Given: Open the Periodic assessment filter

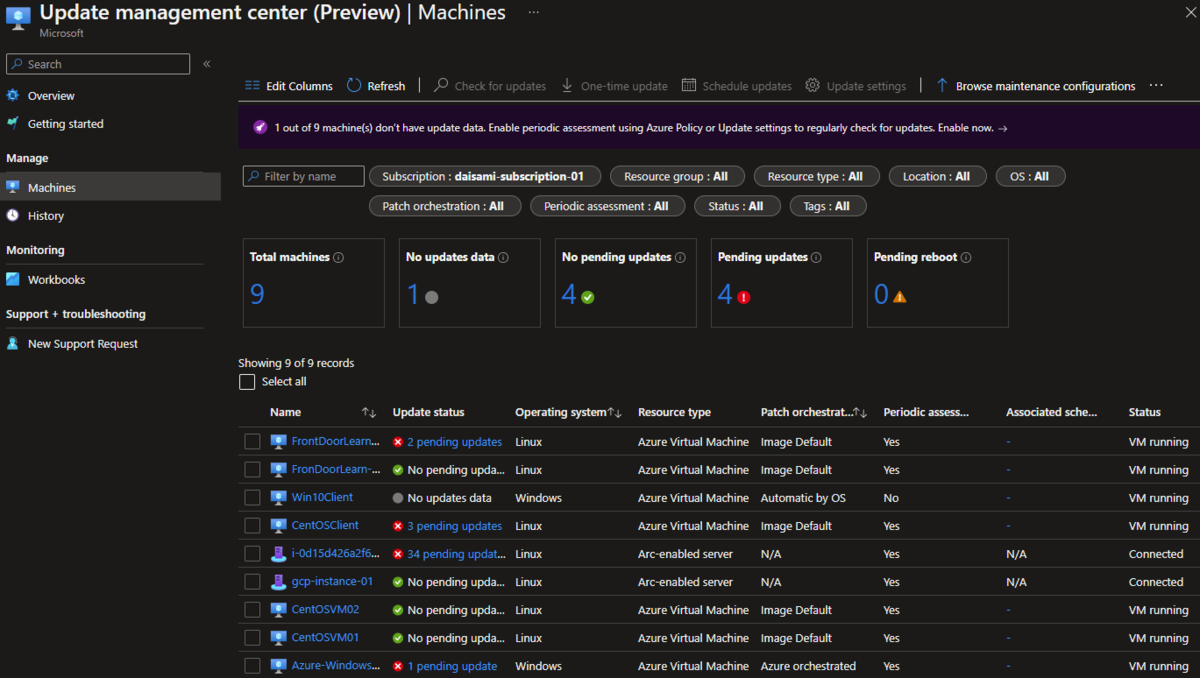Looking at the screenshot, I should tap(607, 206).
